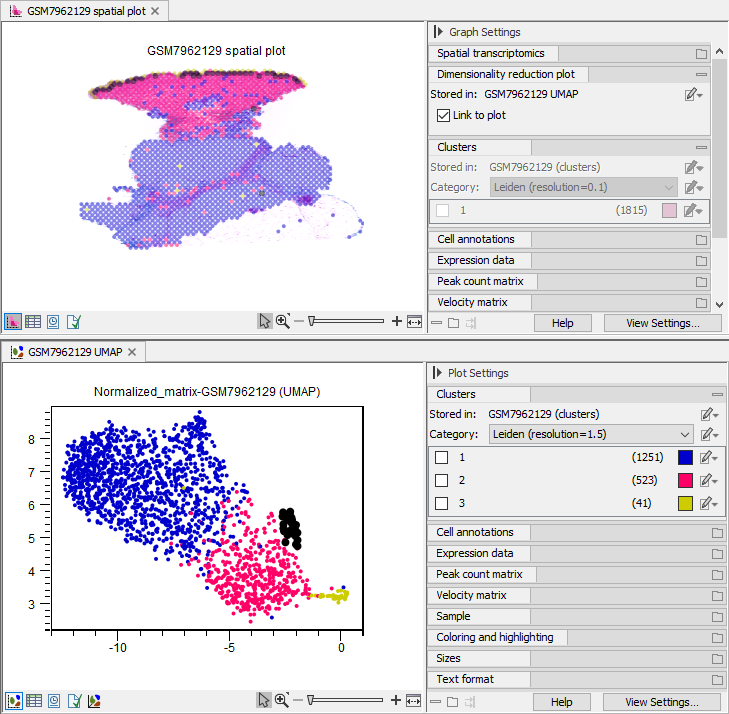Open Leiden (resolution=1.5) category dropdown
729x714 pixels.
coord(591,434)
